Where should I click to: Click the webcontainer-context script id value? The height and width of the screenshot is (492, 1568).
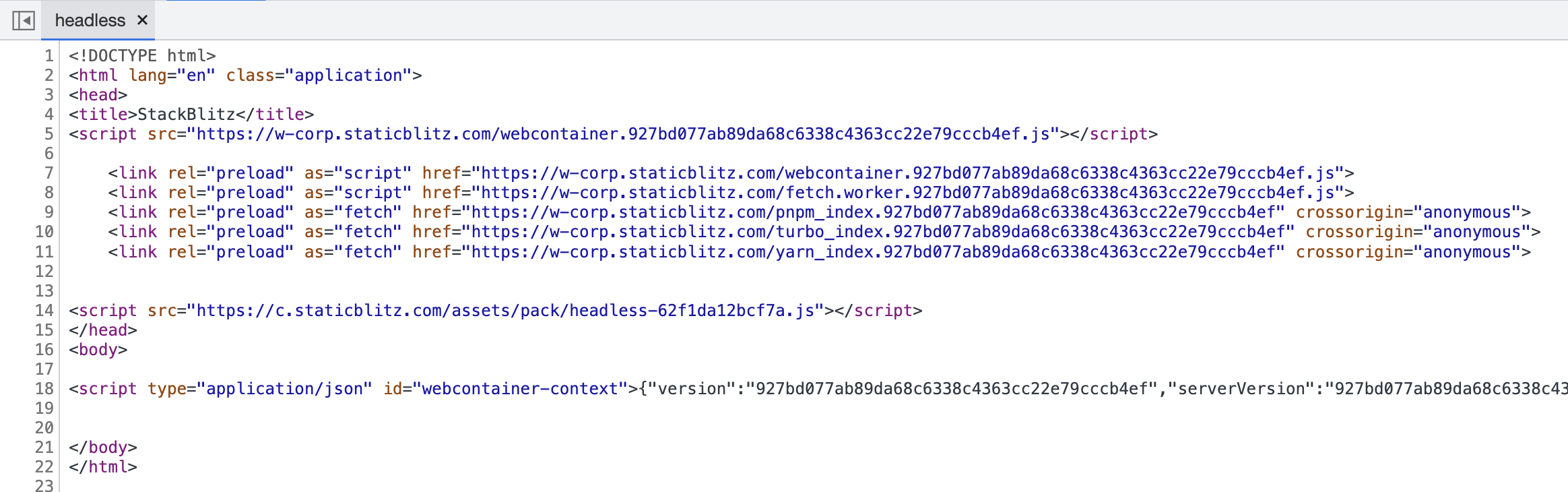(519, 389)
